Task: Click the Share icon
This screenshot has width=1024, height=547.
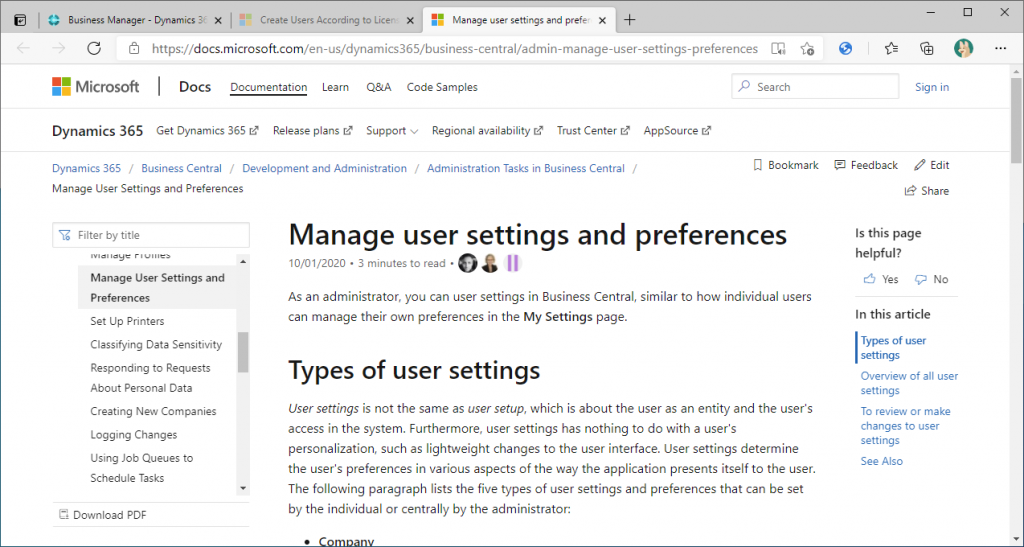Action: 910,191
